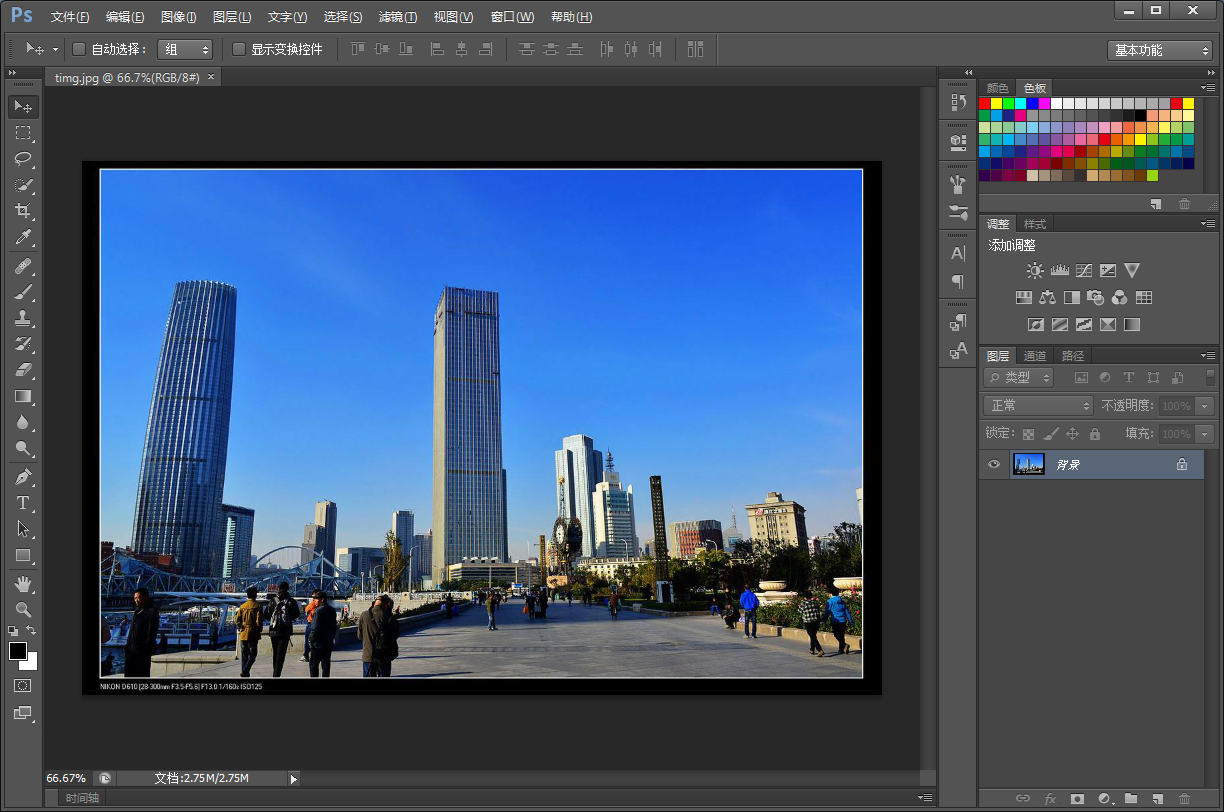Select the Hand tool
The height and width of the screenshot is (812, 1224).
point(23,583)
